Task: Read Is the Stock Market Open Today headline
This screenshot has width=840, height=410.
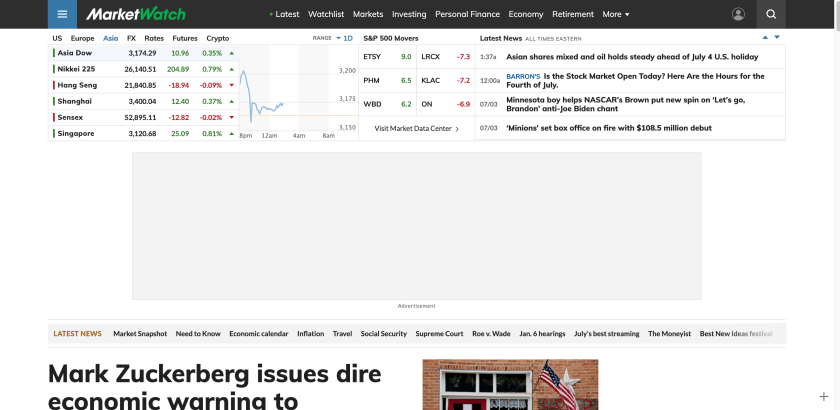Action: point(635,80)
